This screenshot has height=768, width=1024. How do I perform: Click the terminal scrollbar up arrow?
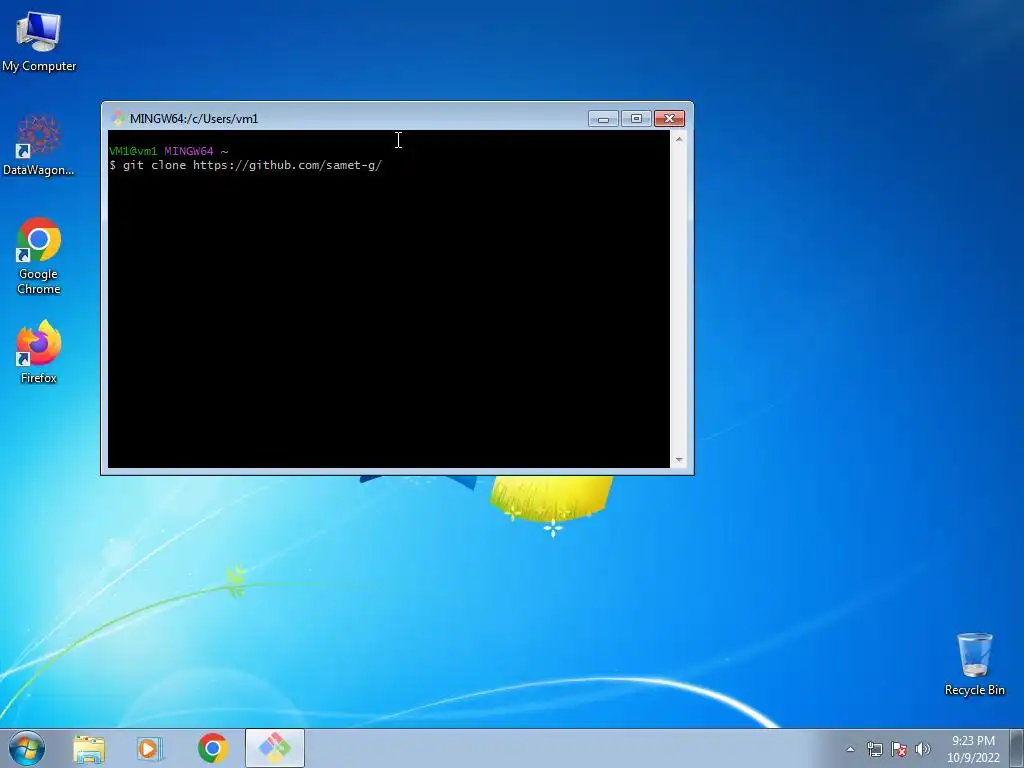pyautogui.click(x=679, y=139)
